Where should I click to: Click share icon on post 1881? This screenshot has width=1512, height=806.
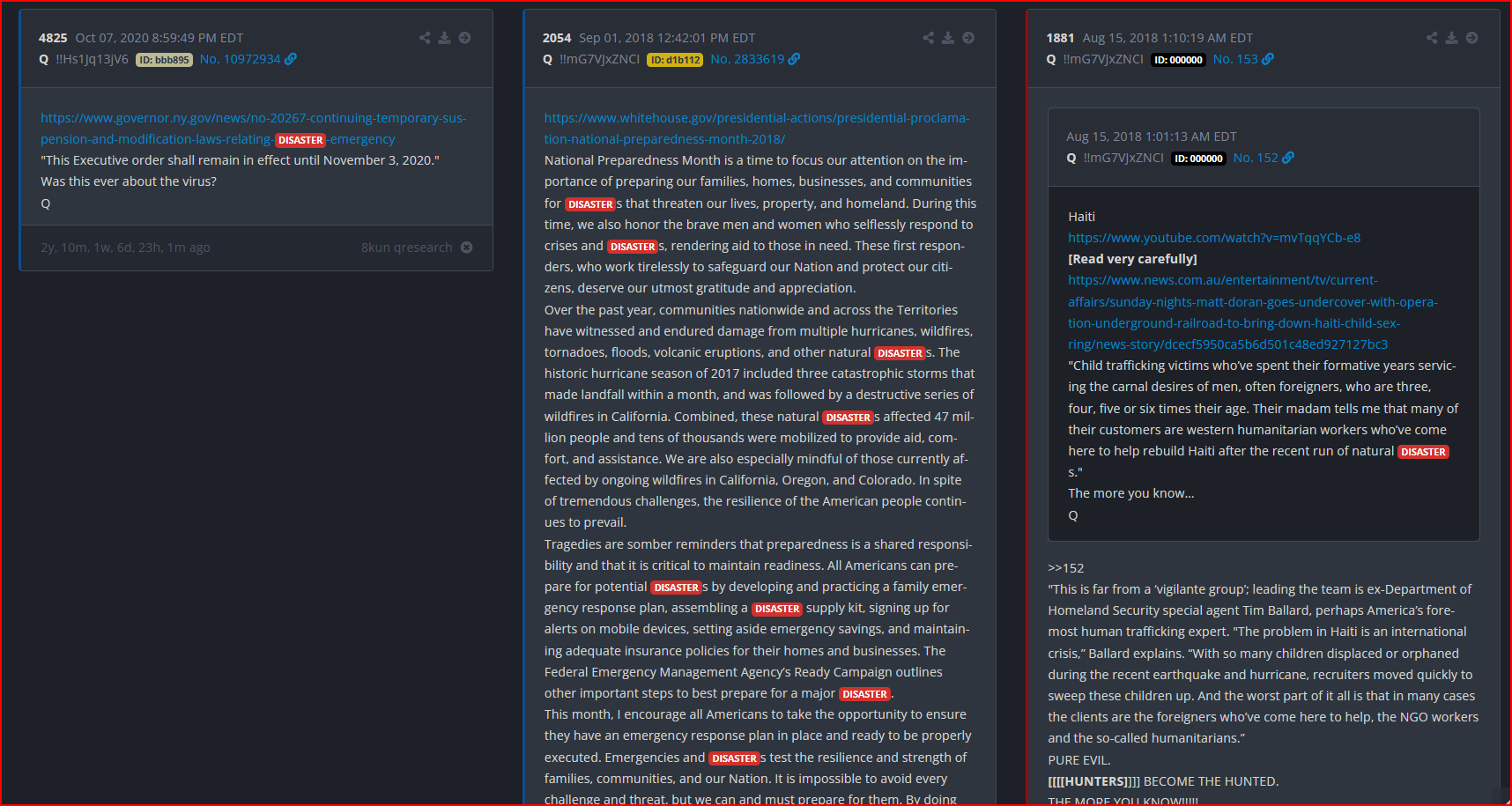[x=1432, y=38]
